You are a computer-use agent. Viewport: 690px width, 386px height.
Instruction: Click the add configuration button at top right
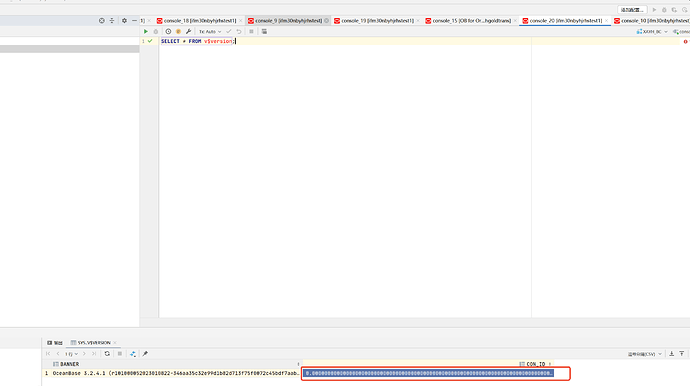tap(632, 10)
